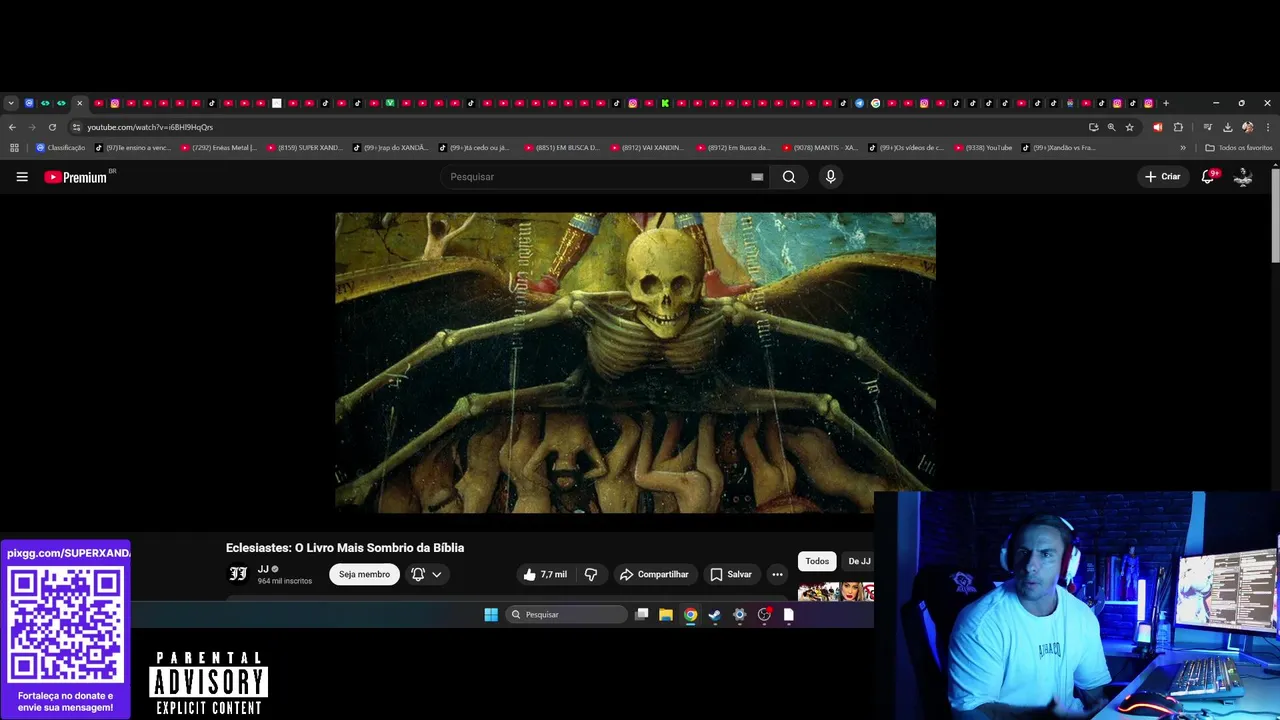Open tab search dropdown arrow
The height and width of the screenshot is (720, 1280).
(x=11, y=103)
